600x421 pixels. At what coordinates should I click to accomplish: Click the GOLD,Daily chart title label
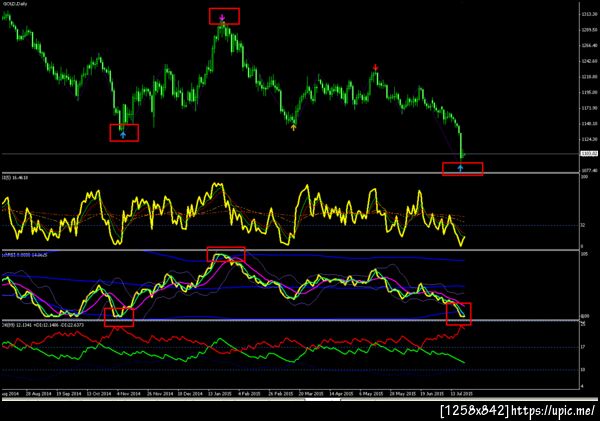[x=15, y=3]
